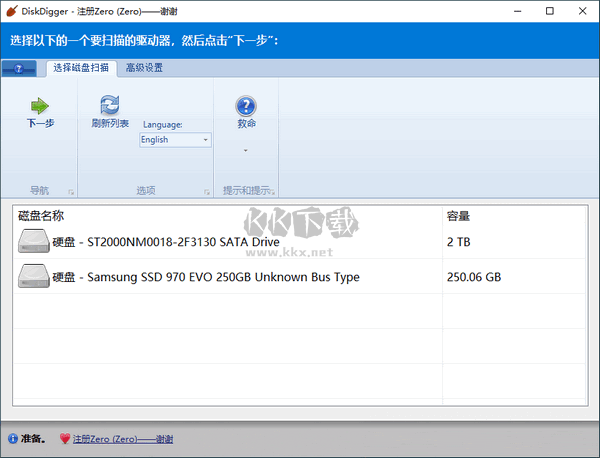This screenshot has width=600, height=458.
Task: Click the help orb on the ribbon tab strip
Action: point(19,68)
